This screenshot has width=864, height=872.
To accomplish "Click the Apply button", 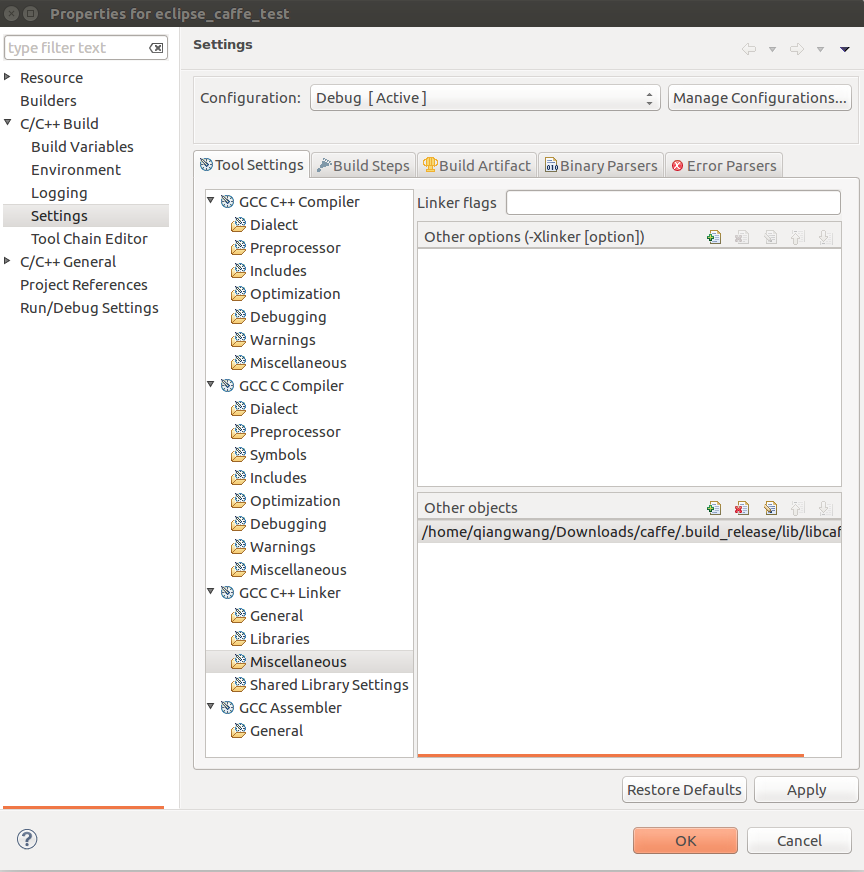I will click(x=806, y=790).
